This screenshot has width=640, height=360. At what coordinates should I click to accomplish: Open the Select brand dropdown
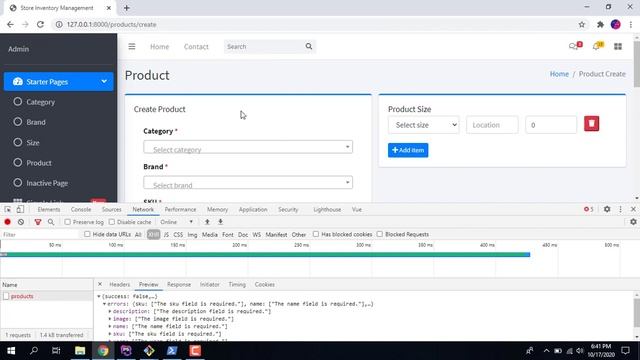248,182
